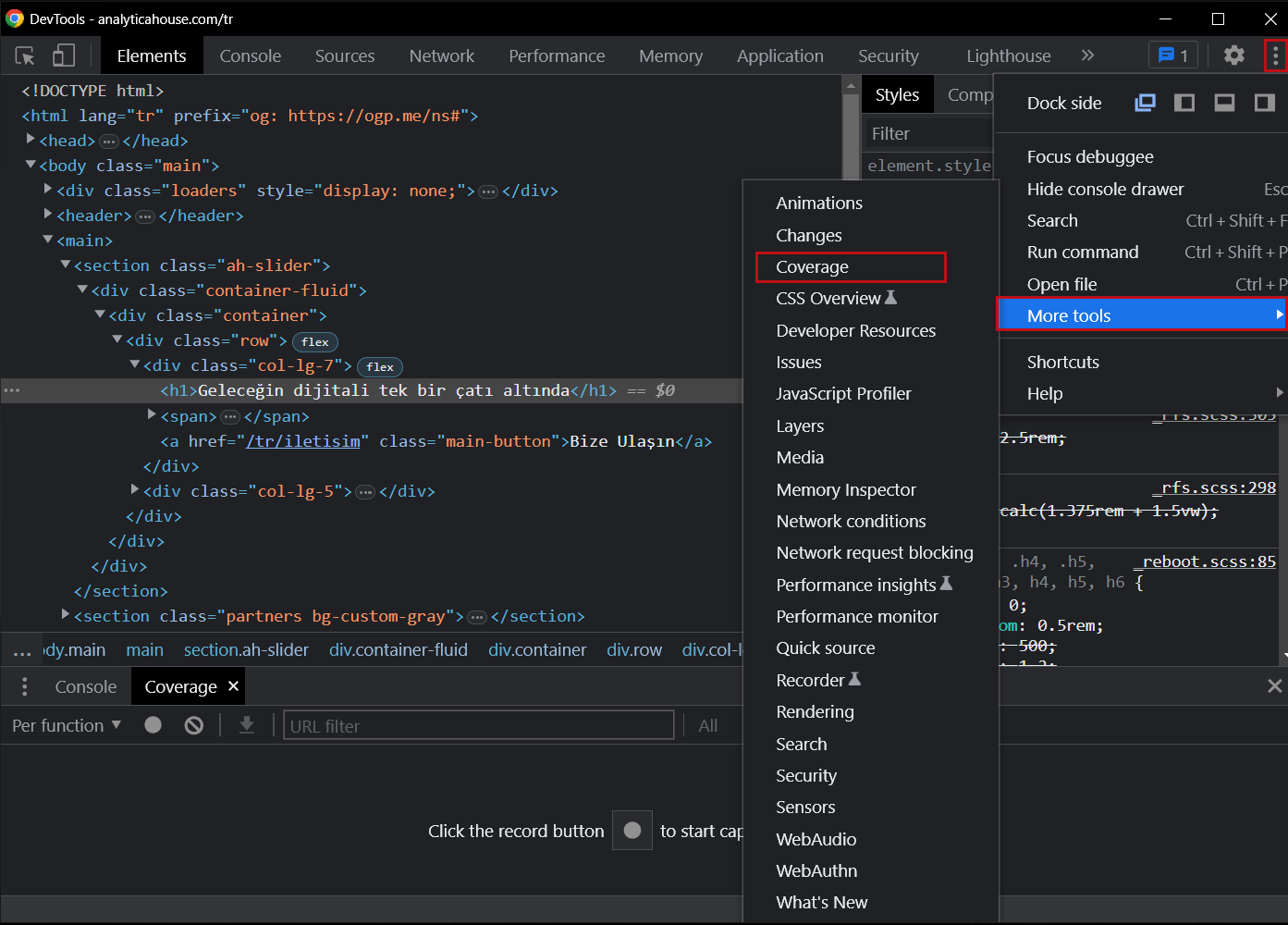The image size is (1288, 925).
Task: Open the three-dot customize DevTools menu
Action: 1275,55
